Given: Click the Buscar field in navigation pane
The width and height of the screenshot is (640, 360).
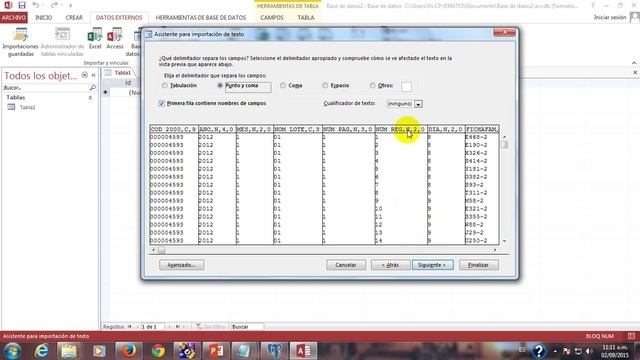Looking at the screenshot, I should coord(45,88).
